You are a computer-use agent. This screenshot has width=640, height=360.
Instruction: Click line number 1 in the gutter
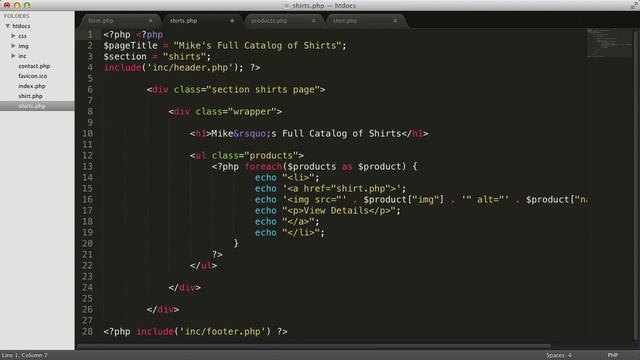pyautogui.click(x=90, y=34)
